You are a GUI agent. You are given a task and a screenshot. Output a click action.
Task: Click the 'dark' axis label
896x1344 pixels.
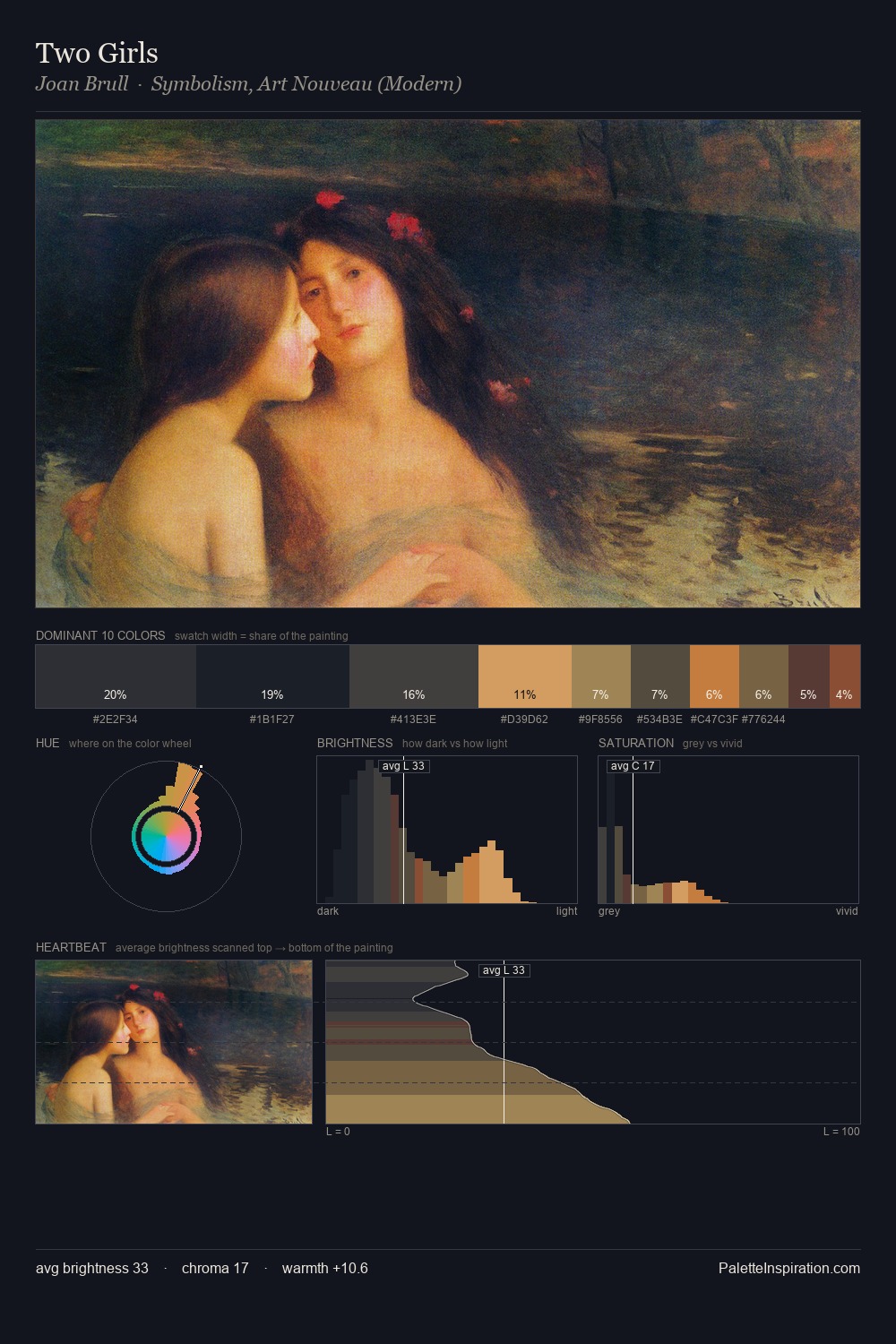click(328, 911)
